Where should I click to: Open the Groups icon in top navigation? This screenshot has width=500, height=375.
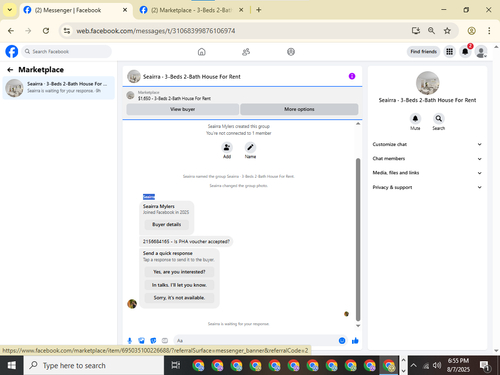(291, 52)
